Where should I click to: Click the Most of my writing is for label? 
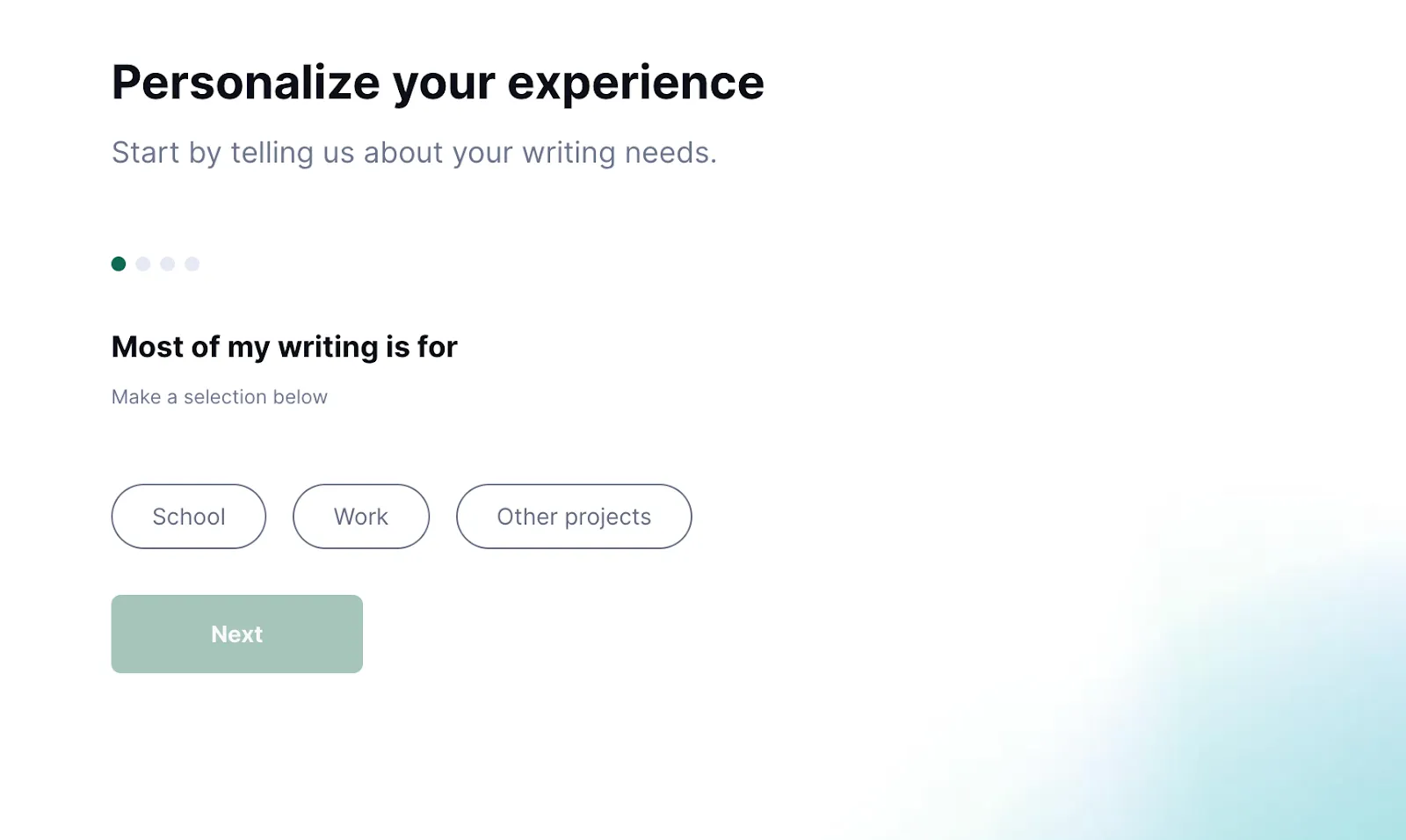coord(283,346)
